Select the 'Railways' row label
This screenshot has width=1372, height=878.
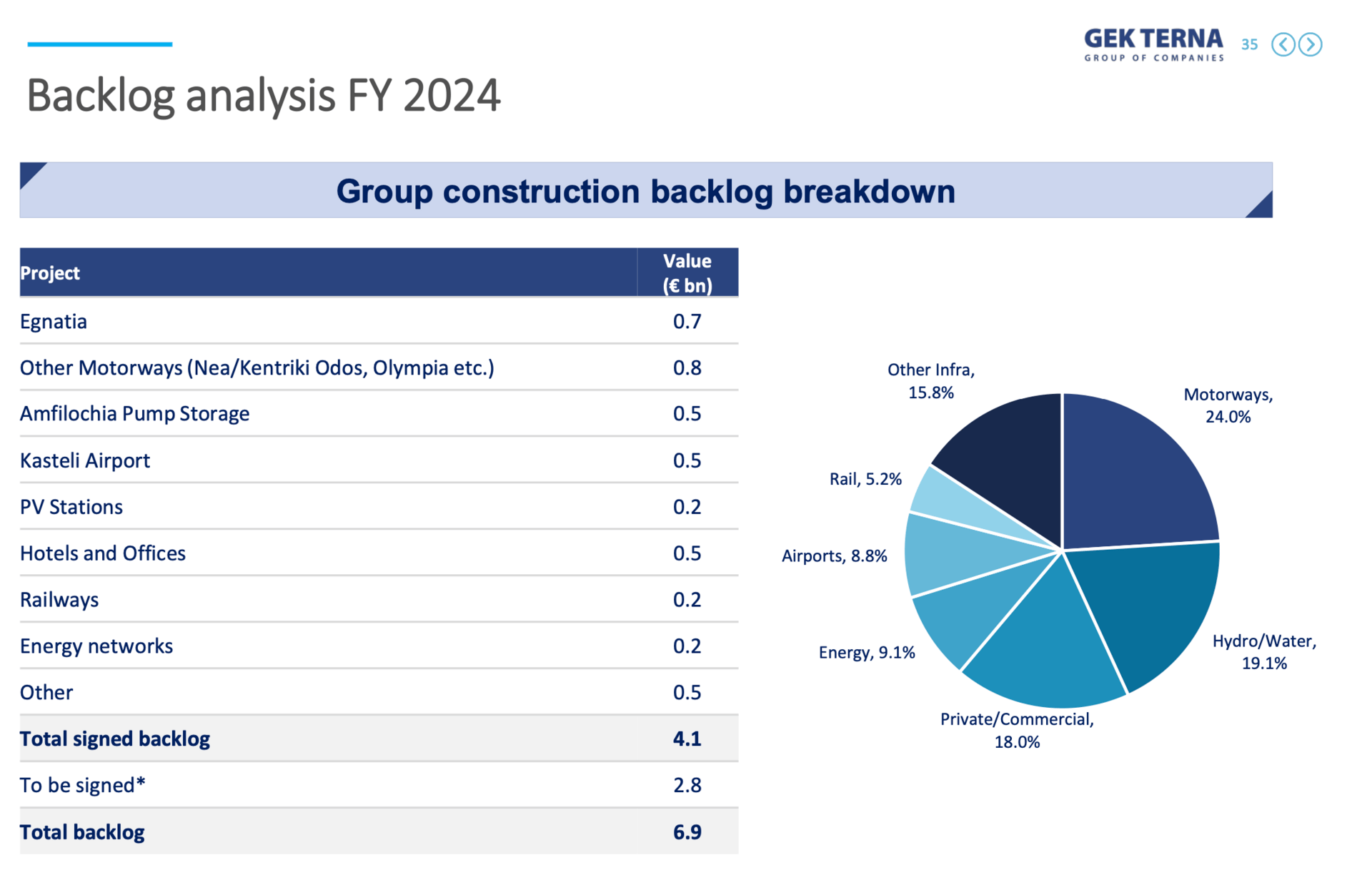(x=59, y=599)
